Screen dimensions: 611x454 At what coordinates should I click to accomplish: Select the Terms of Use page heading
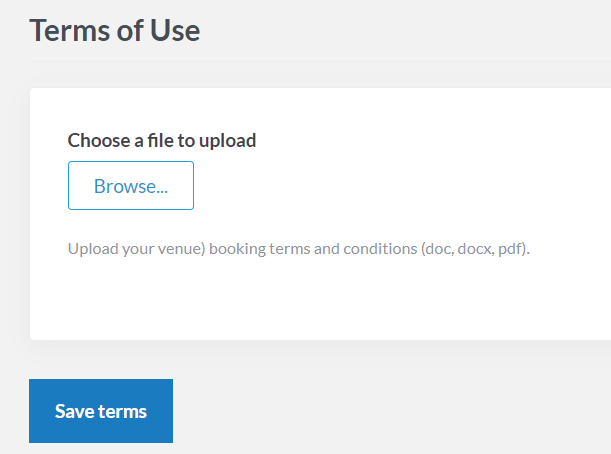115,30
